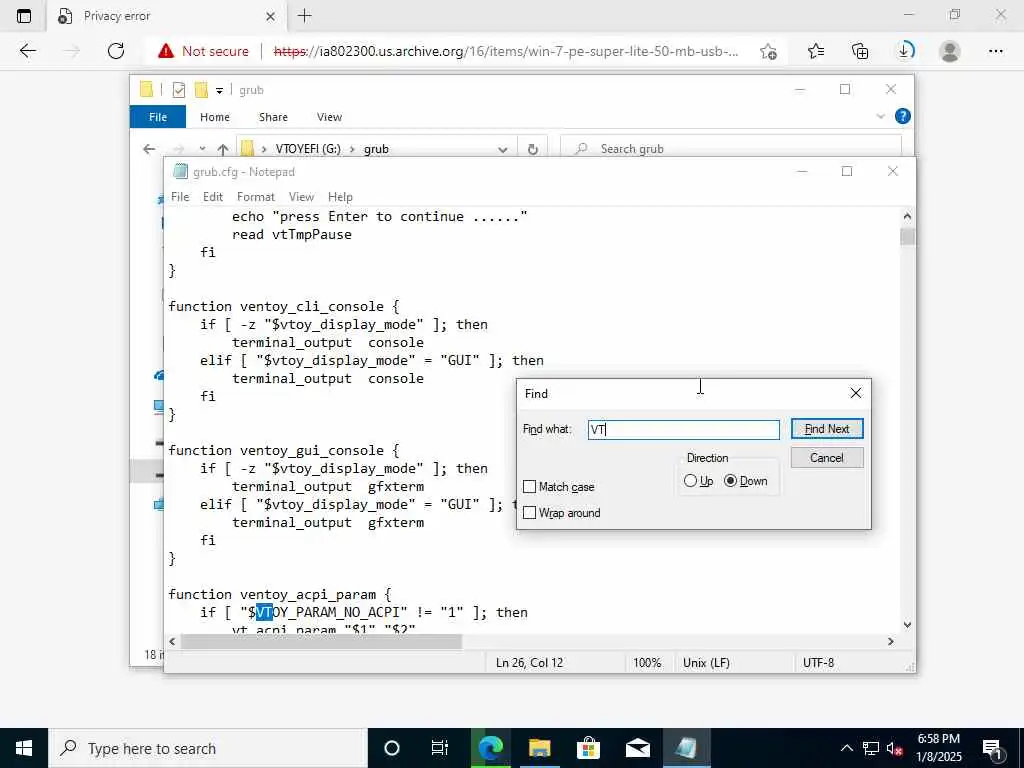
Task: Open Cortana circle on taskbar
Action: [392, 748]
